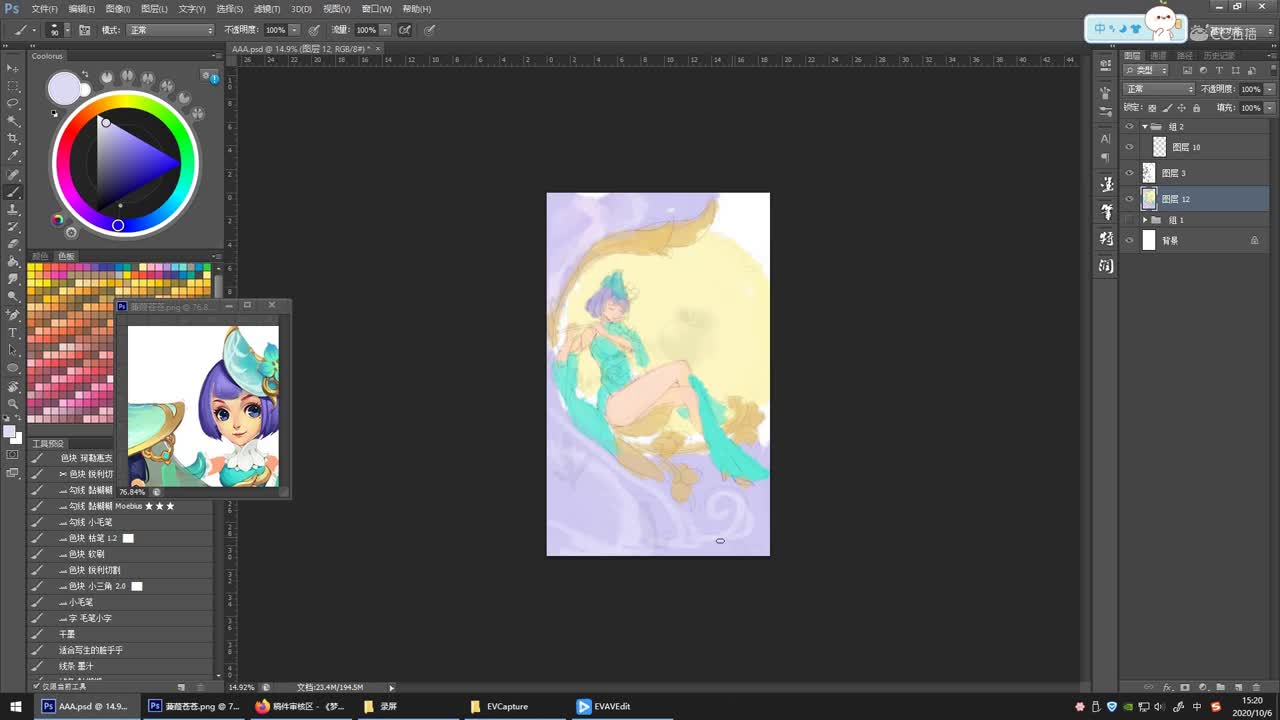The width and height of the screenshot is (1280, 720).
Task: Open brush opacity slider dropdown
Action: [294, 30]
